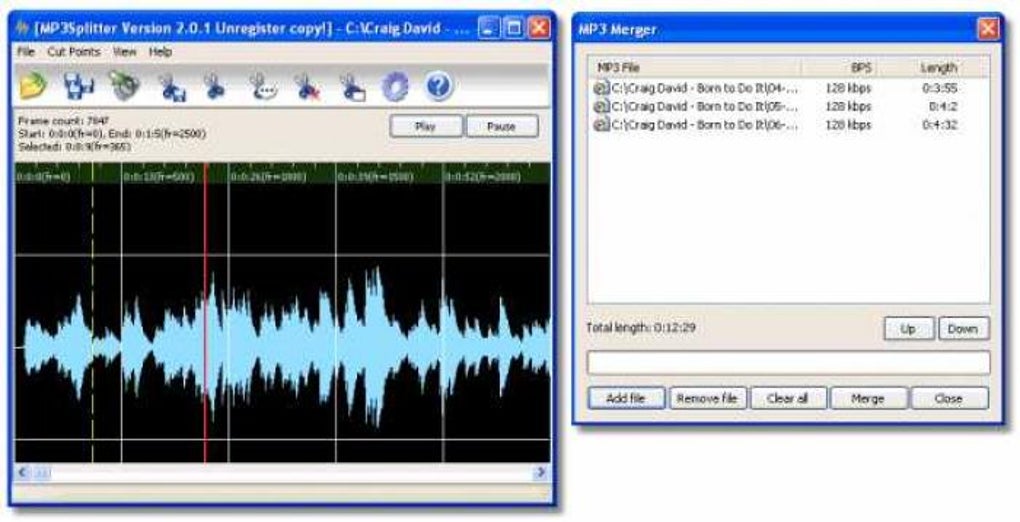Click the 0:0:26(fr=1000) ruler label
1020x522 pixels.
[268, 177]
